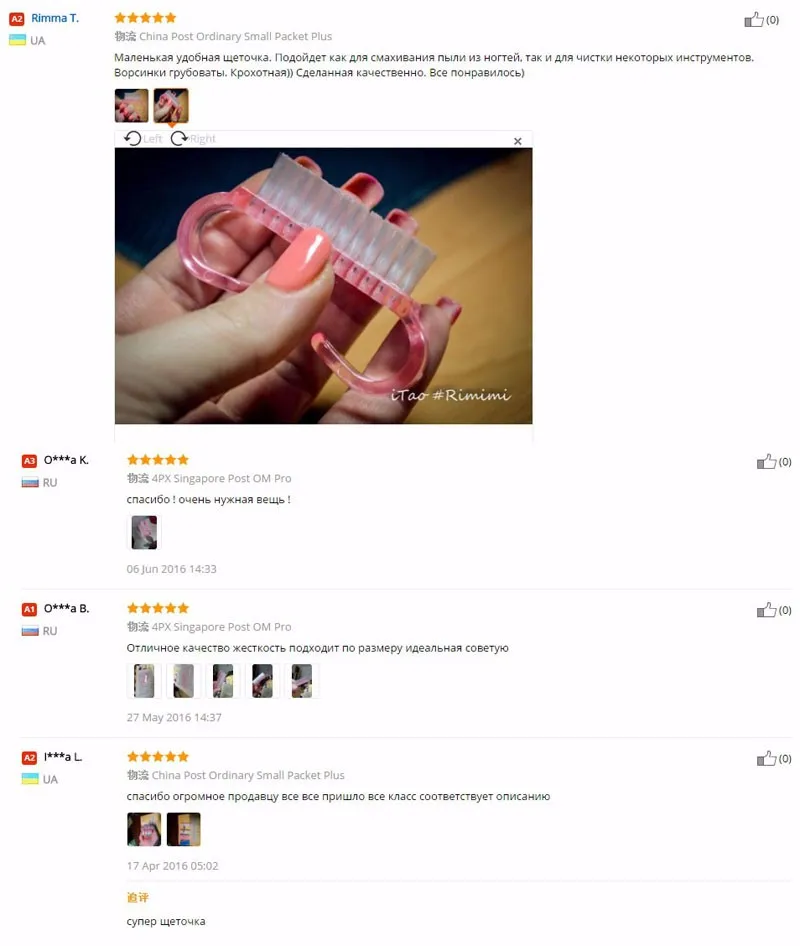
Task: Open second photo in O***a B.'s review
Action: (183, 681)
